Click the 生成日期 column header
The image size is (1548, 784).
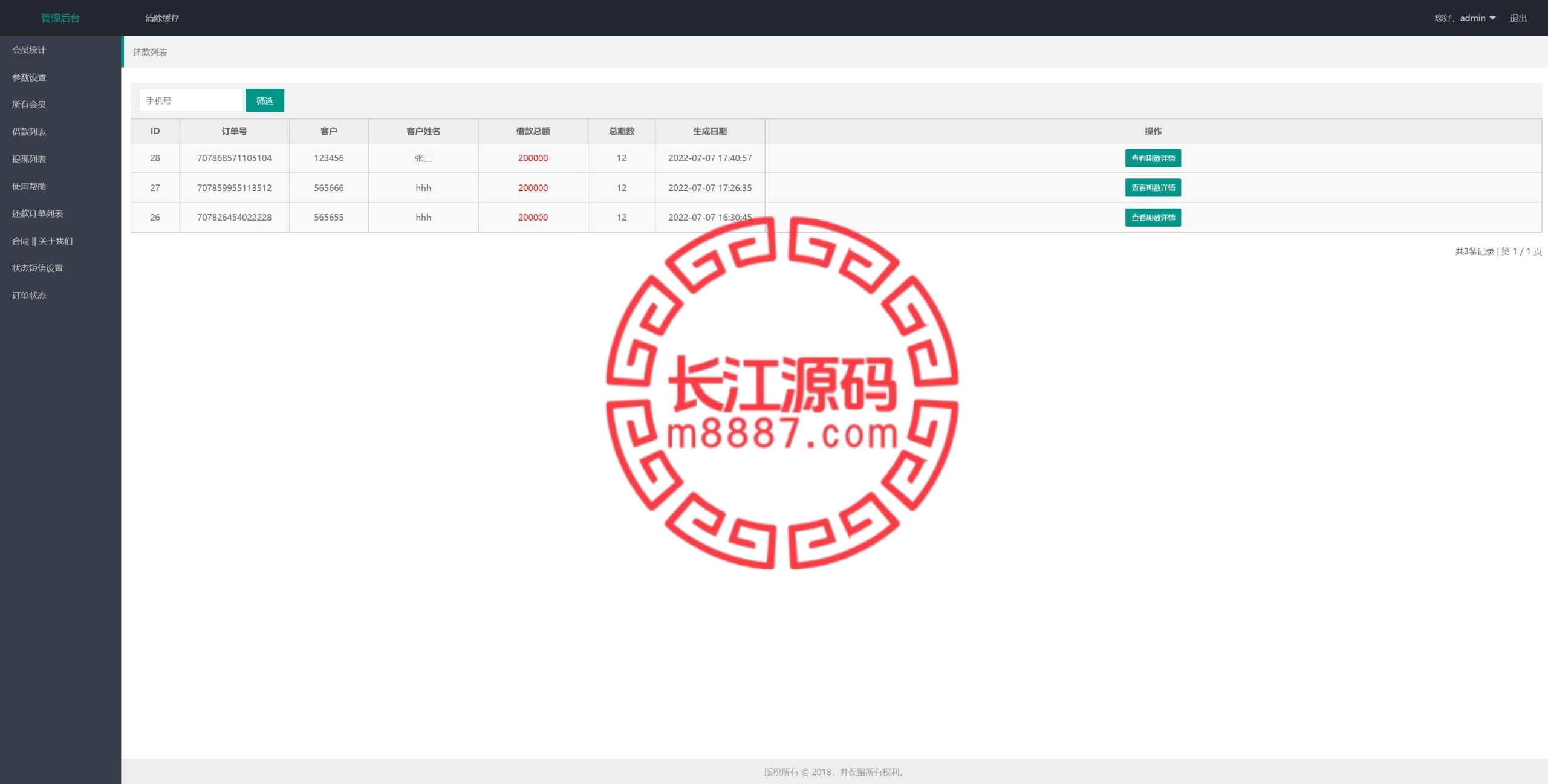tap(710, 131)
